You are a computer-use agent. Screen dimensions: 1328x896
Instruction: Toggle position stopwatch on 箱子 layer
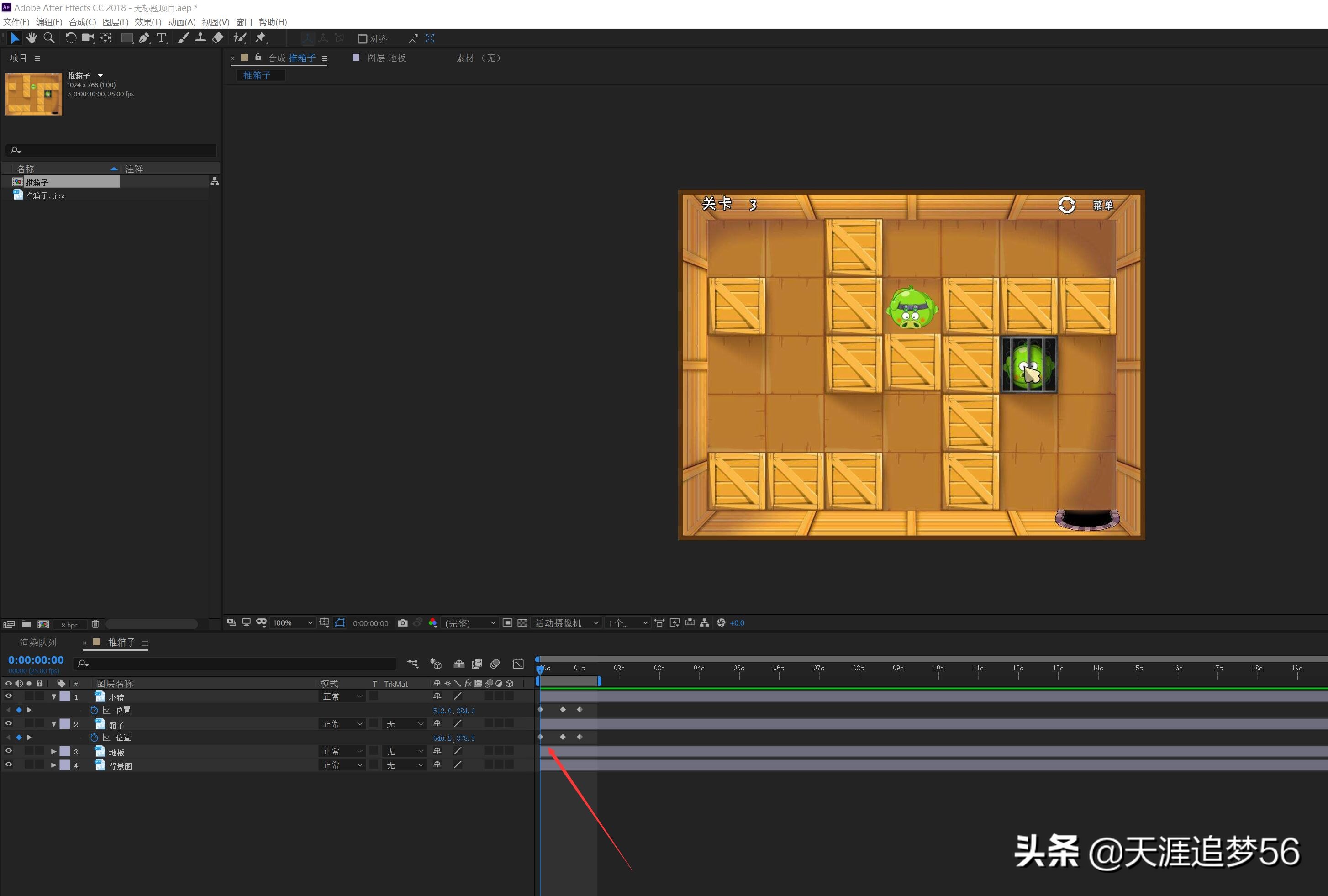click(94, 738)
